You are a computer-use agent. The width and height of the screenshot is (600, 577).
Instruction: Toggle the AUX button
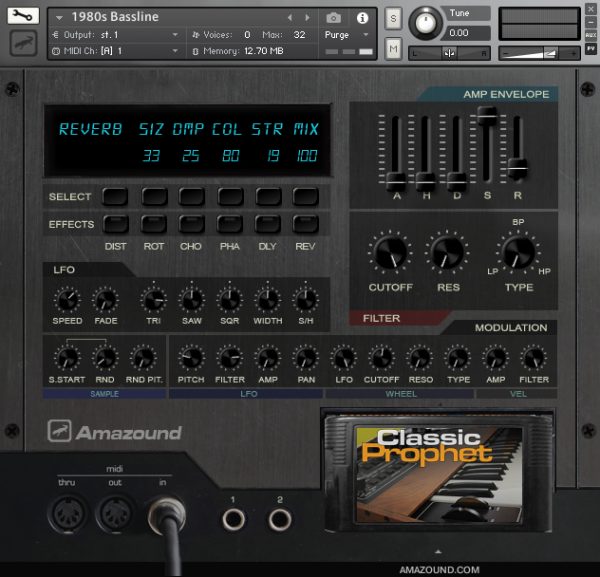pos(591,35)
